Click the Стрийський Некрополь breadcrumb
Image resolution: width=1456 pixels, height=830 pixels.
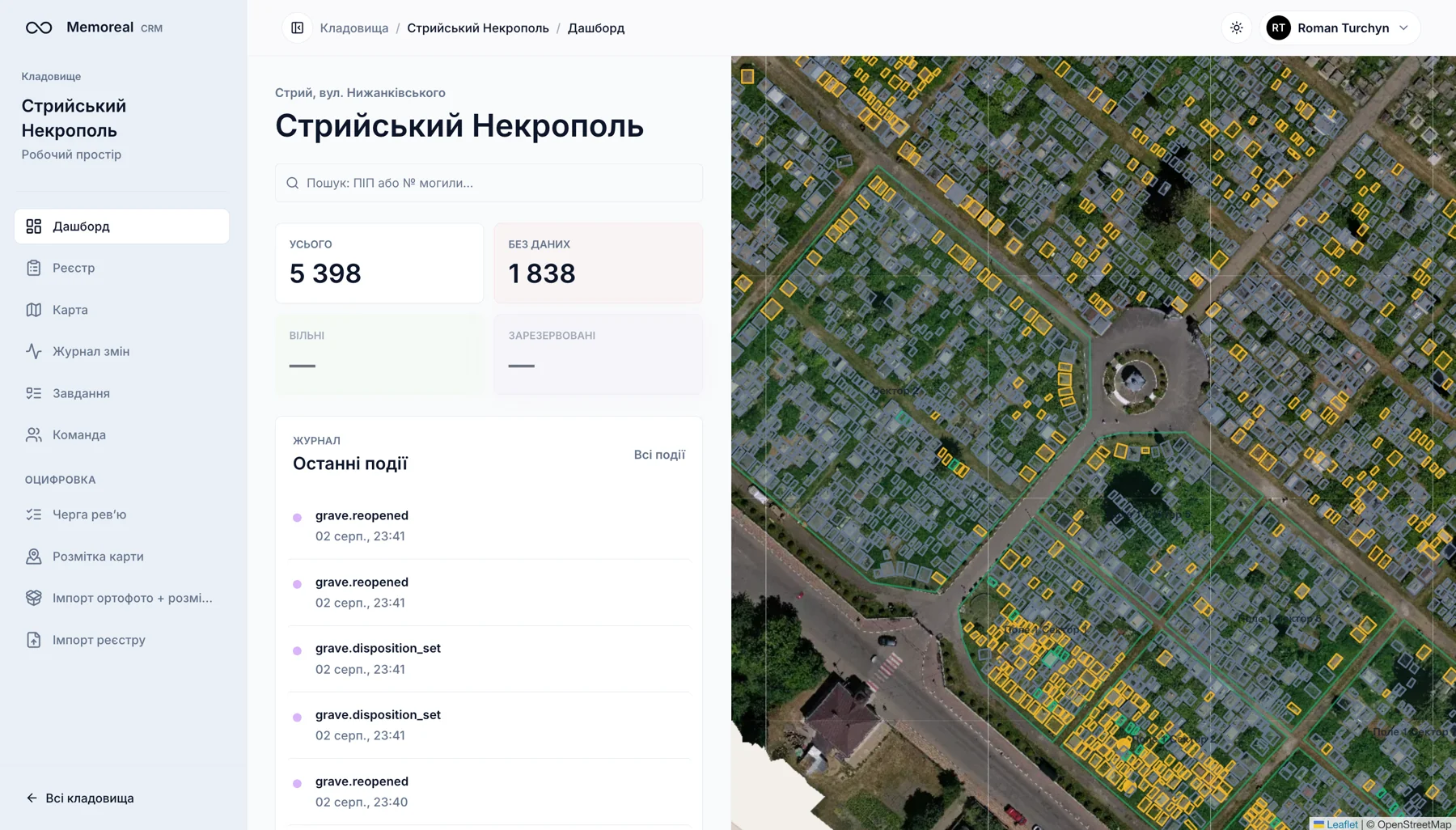tap(478, 28)
